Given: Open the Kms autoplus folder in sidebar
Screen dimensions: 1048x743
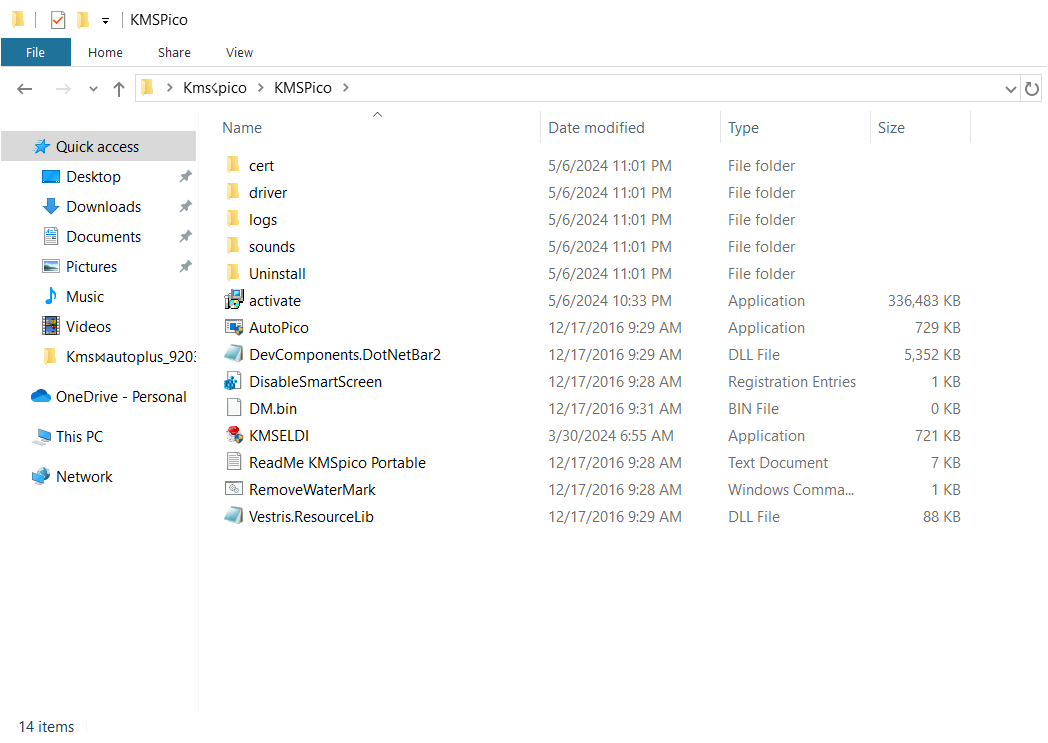Looking at the screenshot, I should [x=118, y=356].
